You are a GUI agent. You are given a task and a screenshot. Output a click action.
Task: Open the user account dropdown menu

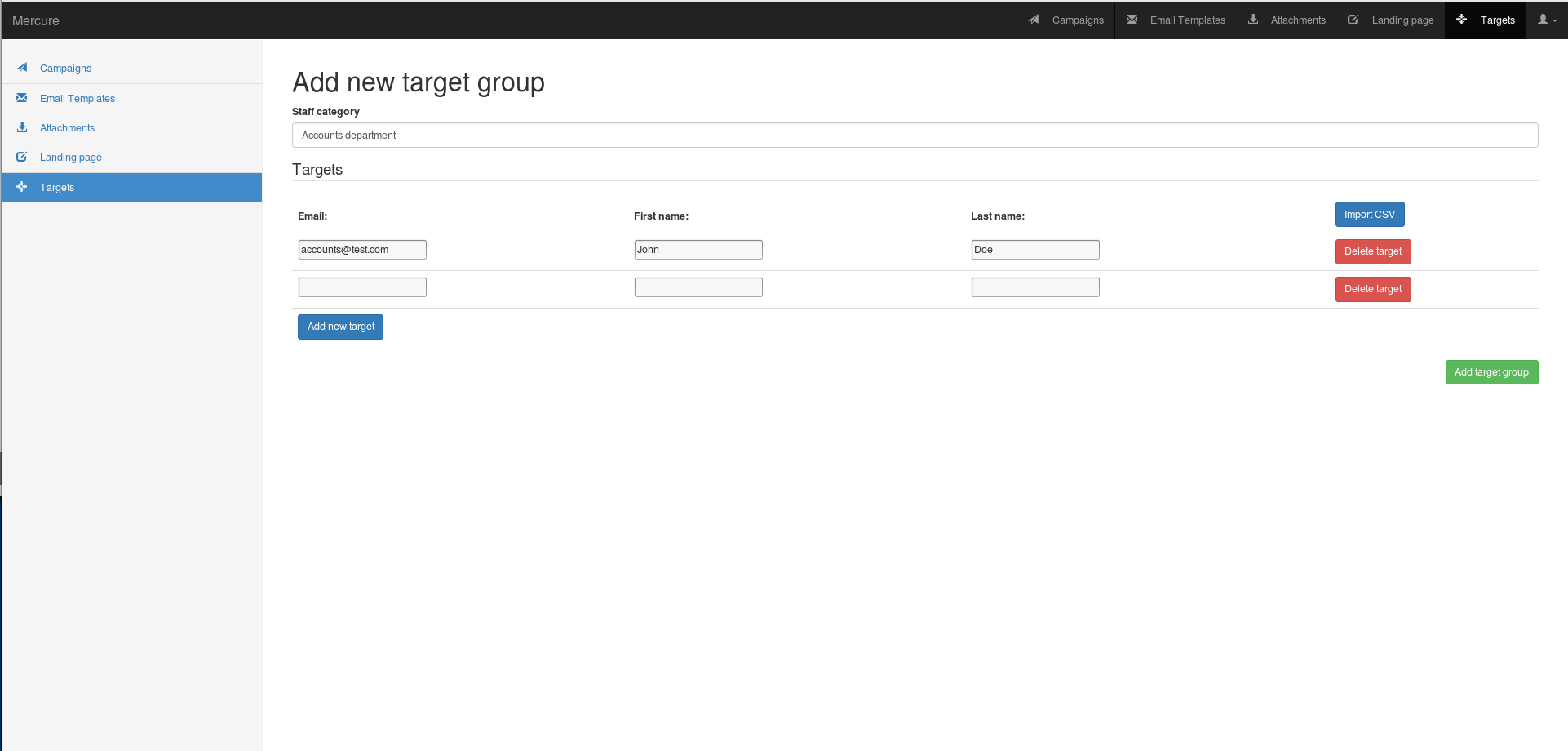pos(1547,20)
